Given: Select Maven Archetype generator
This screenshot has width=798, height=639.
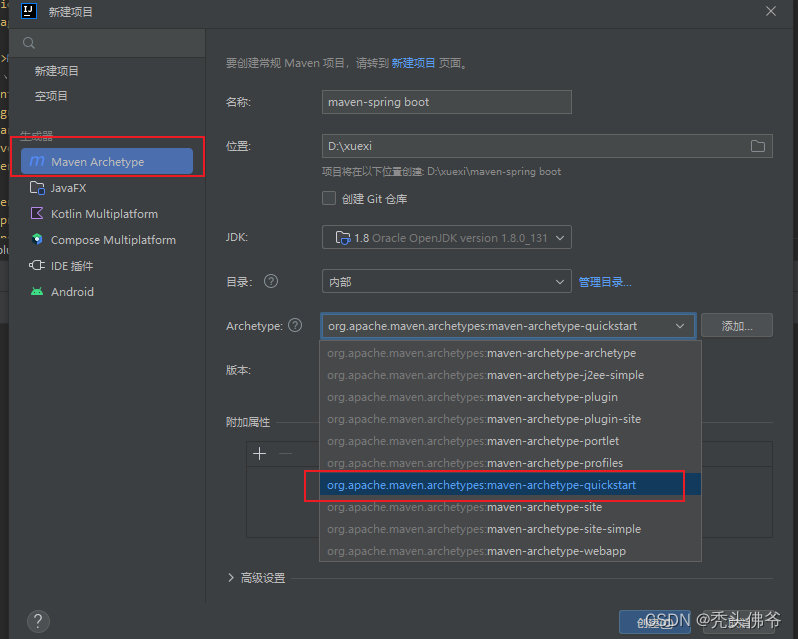Looking at the screenshot, I should [107, 161].
